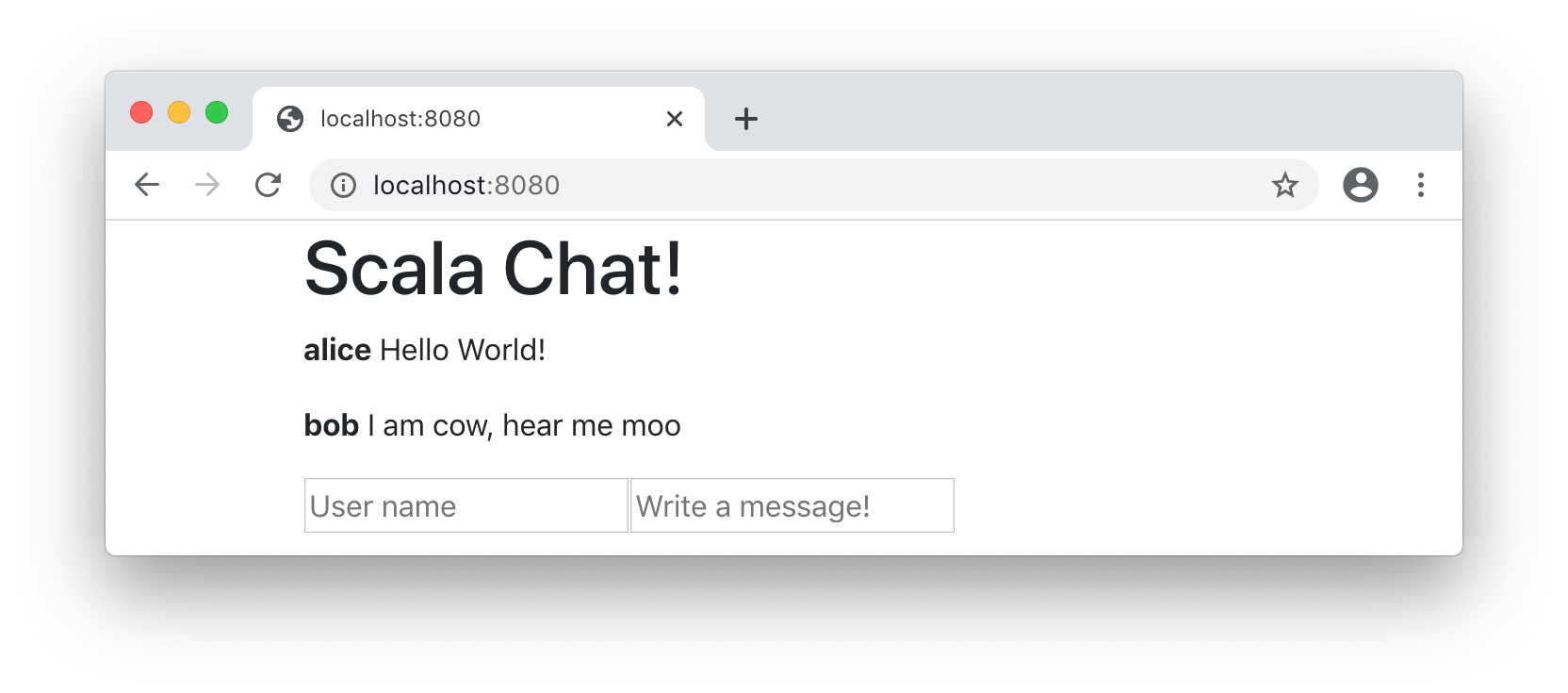This screenshot has width=1568, height=693.
Task: Focus the 'Write a message!' input
Action: [792, 506]
